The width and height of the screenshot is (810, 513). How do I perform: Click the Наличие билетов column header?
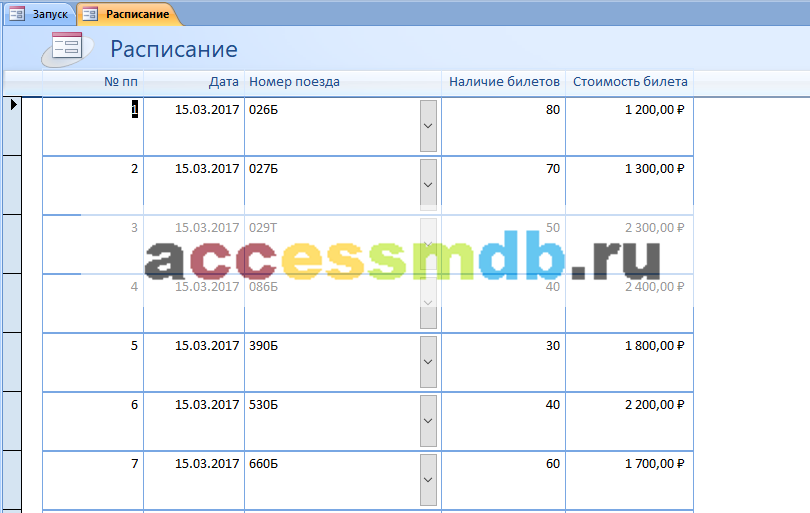504,82
